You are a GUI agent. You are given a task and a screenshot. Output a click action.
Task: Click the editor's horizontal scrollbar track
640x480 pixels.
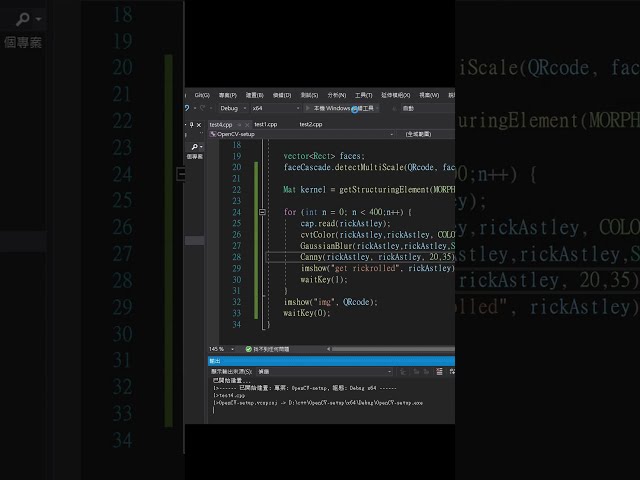click(x=393, y=349)
